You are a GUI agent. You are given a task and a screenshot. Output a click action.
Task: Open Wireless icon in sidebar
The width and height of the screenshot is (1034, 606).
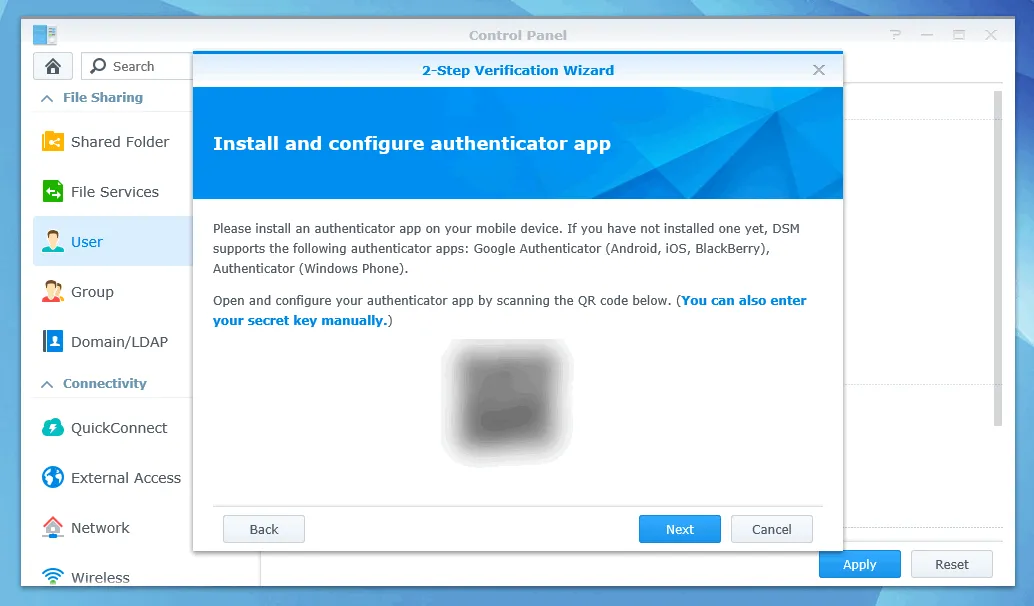[53, 576]
